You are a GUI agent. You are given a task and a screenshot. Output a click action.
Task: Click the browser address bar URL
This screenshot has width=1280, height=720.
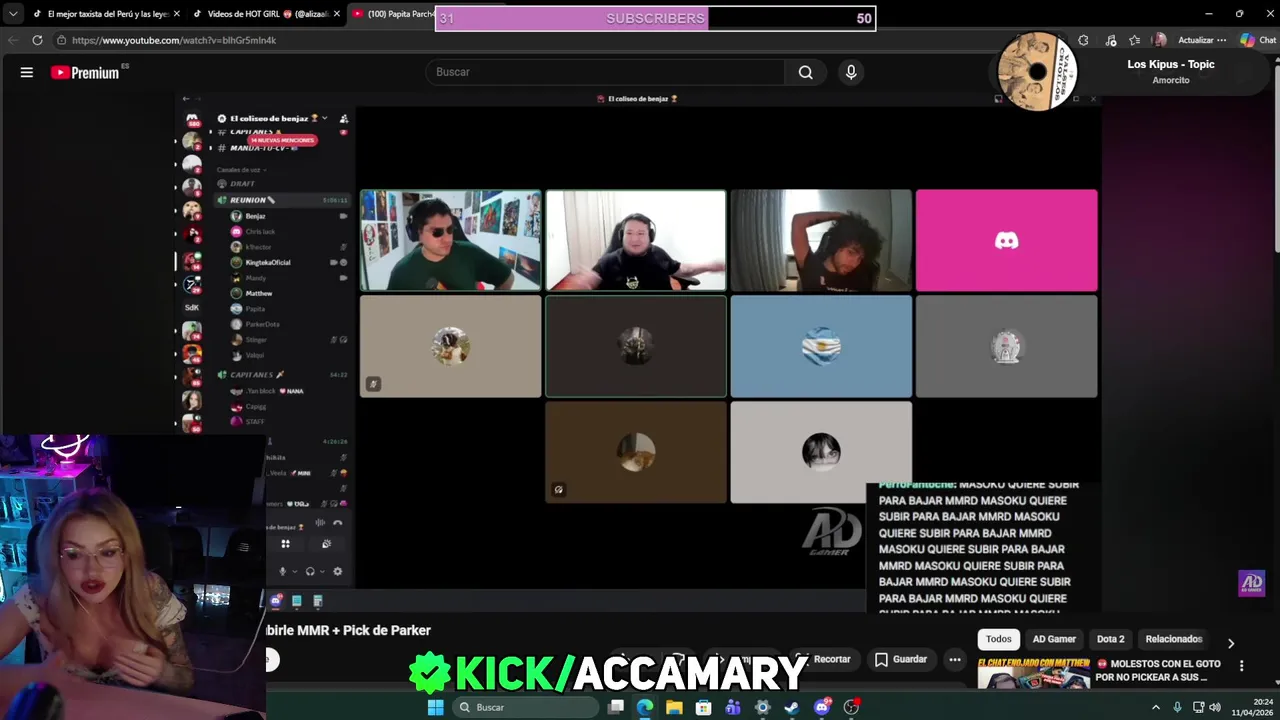coord(174,40)
